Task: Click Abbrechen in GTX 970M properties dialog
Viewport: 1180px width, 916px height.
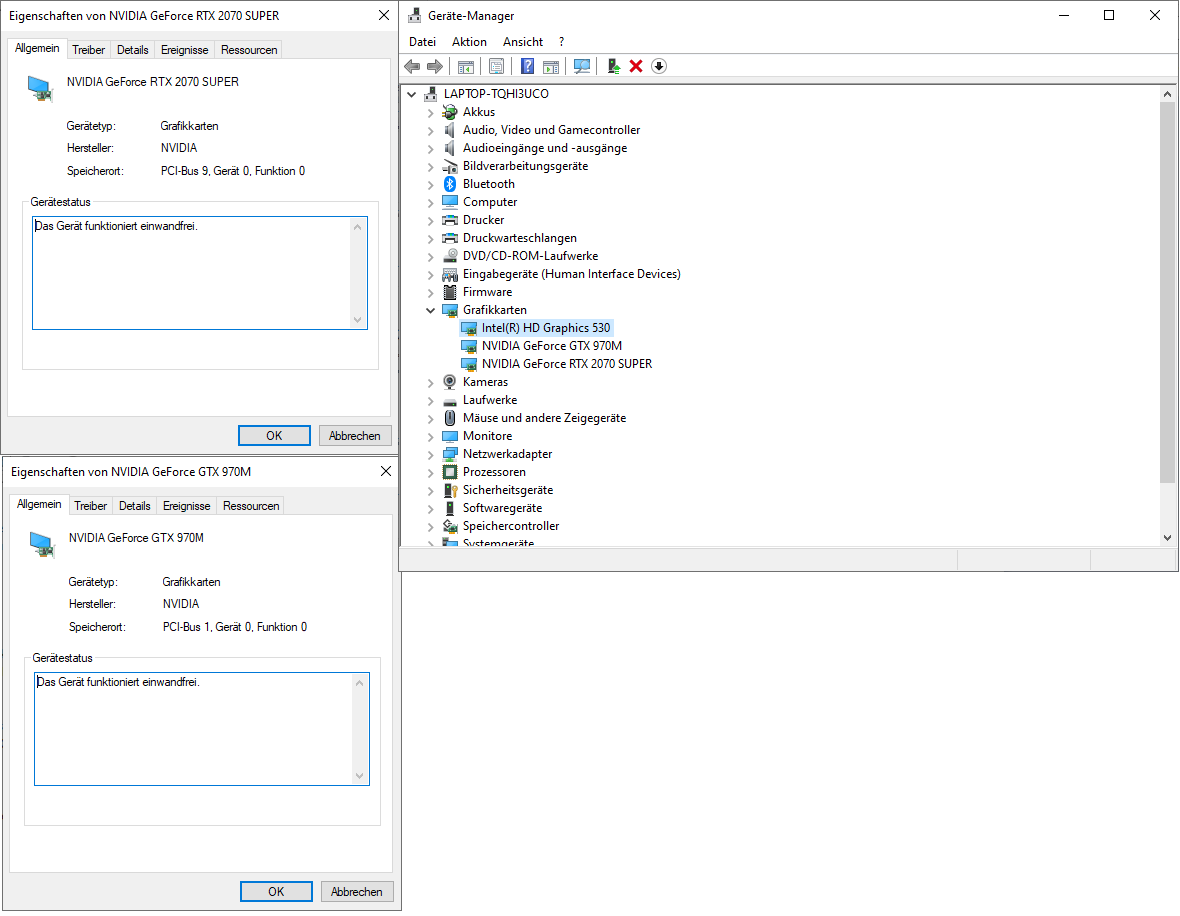Action: click(357, 892)
